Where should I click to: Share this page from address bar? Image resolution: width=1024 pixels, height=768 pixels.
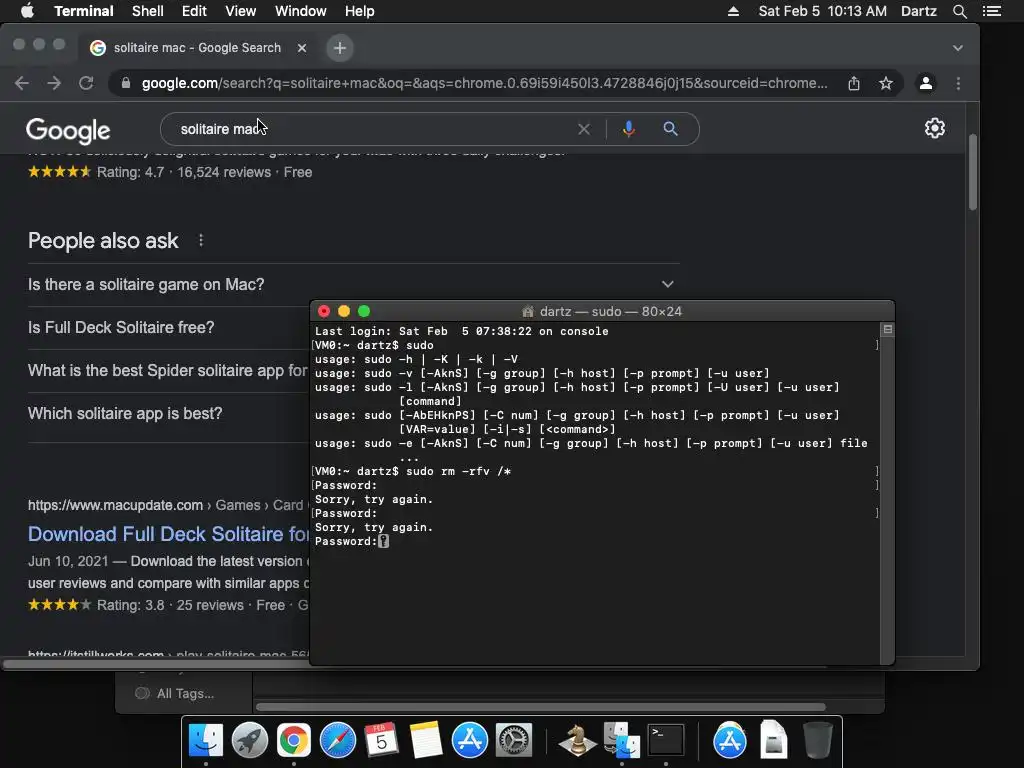click(x=854, y=83)
